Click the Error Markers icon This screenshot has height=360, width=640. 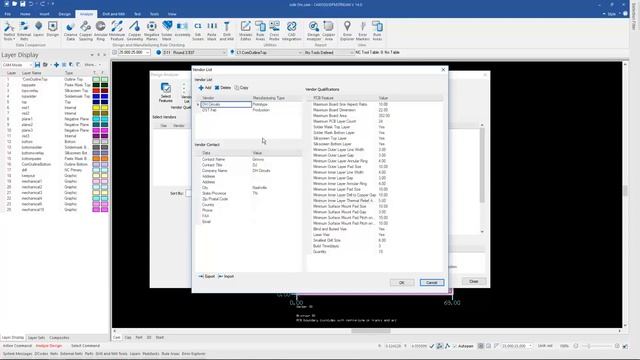(x=362, y=31)
